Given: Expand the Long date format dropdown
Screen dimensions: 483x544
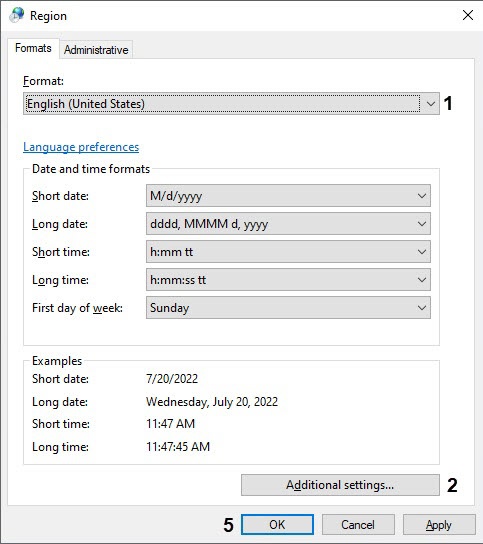Looking at the screenshot, I should (288, 224).
